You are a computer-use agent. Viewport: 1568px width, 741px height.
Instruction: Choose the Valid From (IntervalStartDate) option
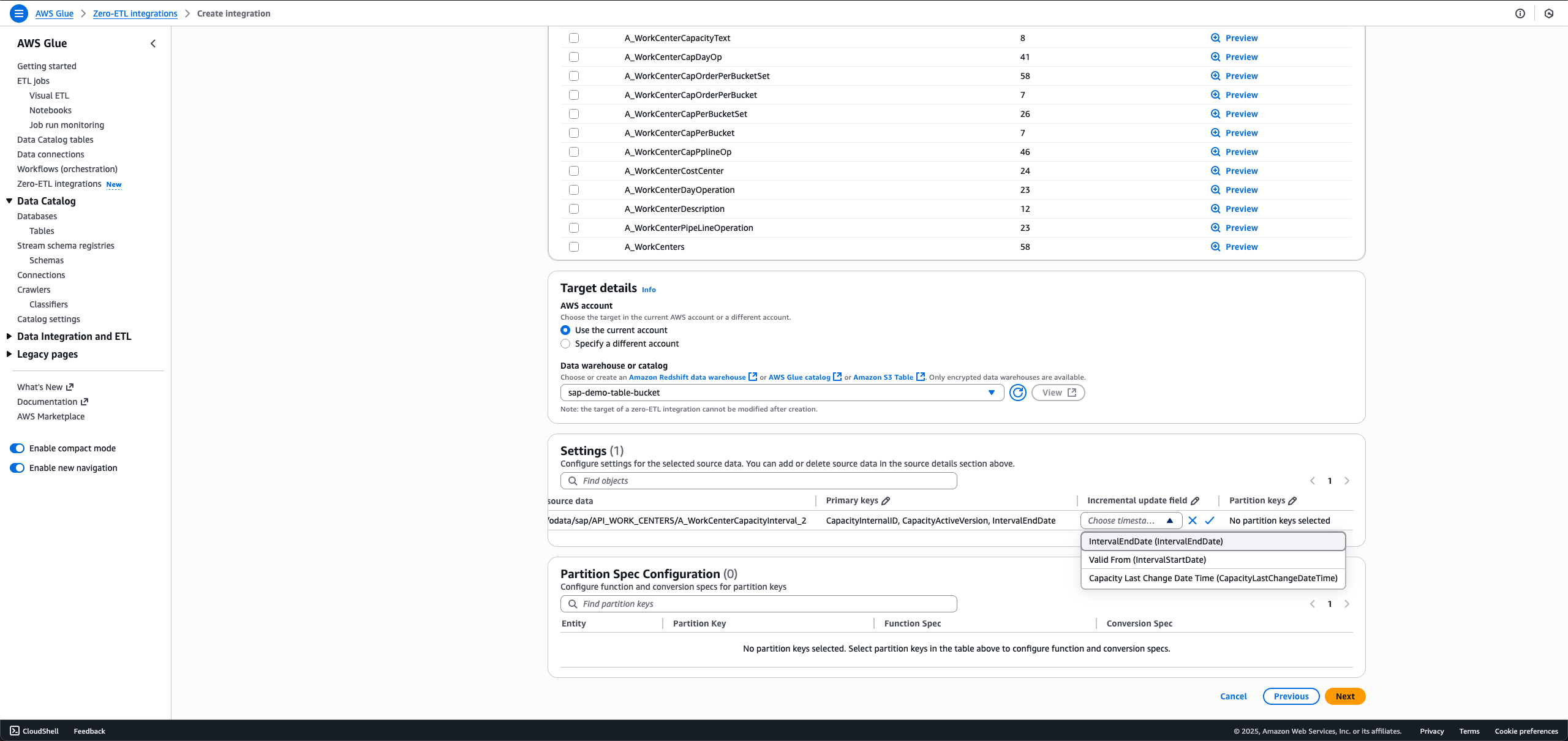[x=1147, y=560]
